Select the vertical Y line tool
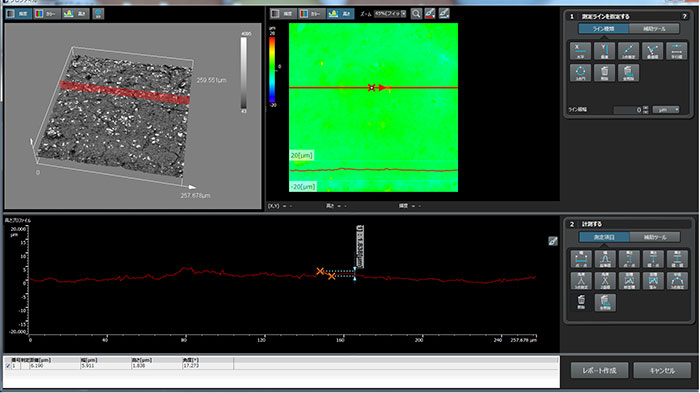This screenshot has height=393, width=700. (604, 51)
